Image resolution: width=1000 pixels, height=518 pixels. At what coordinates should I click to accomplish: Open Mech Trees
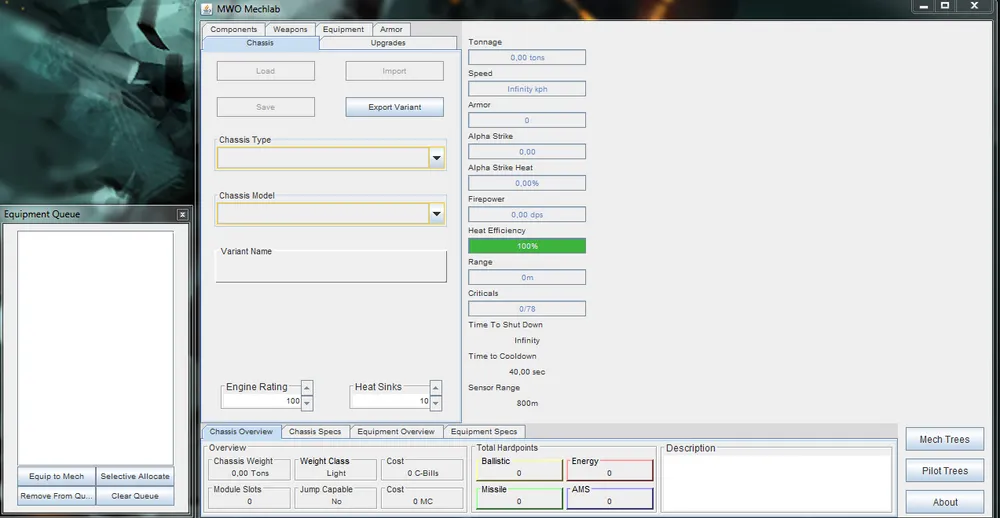(x=944, y=439)
